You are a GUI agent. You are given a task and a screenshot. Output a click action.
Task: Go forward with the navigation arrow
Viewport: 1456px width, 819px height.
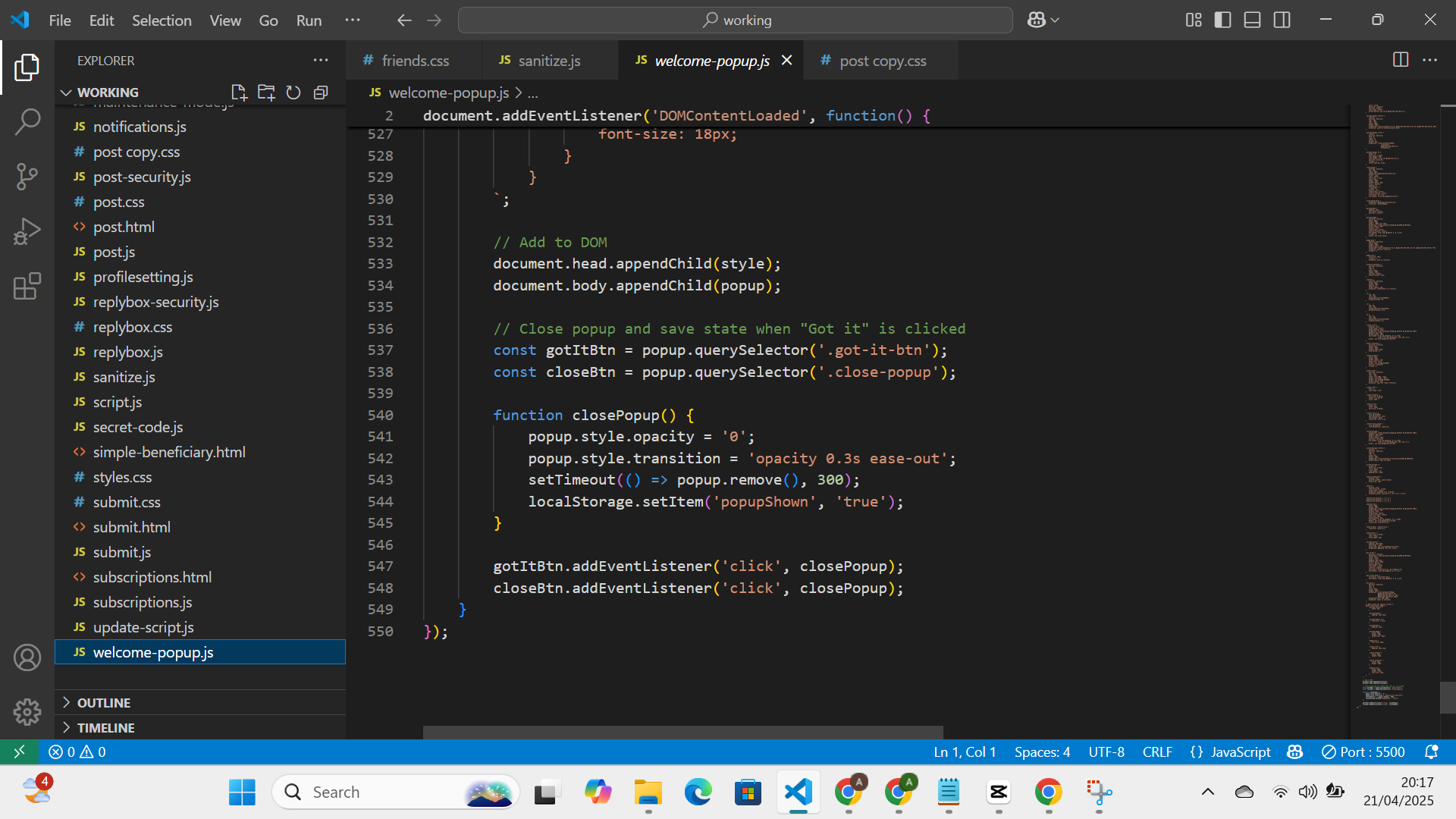[435, 20]
